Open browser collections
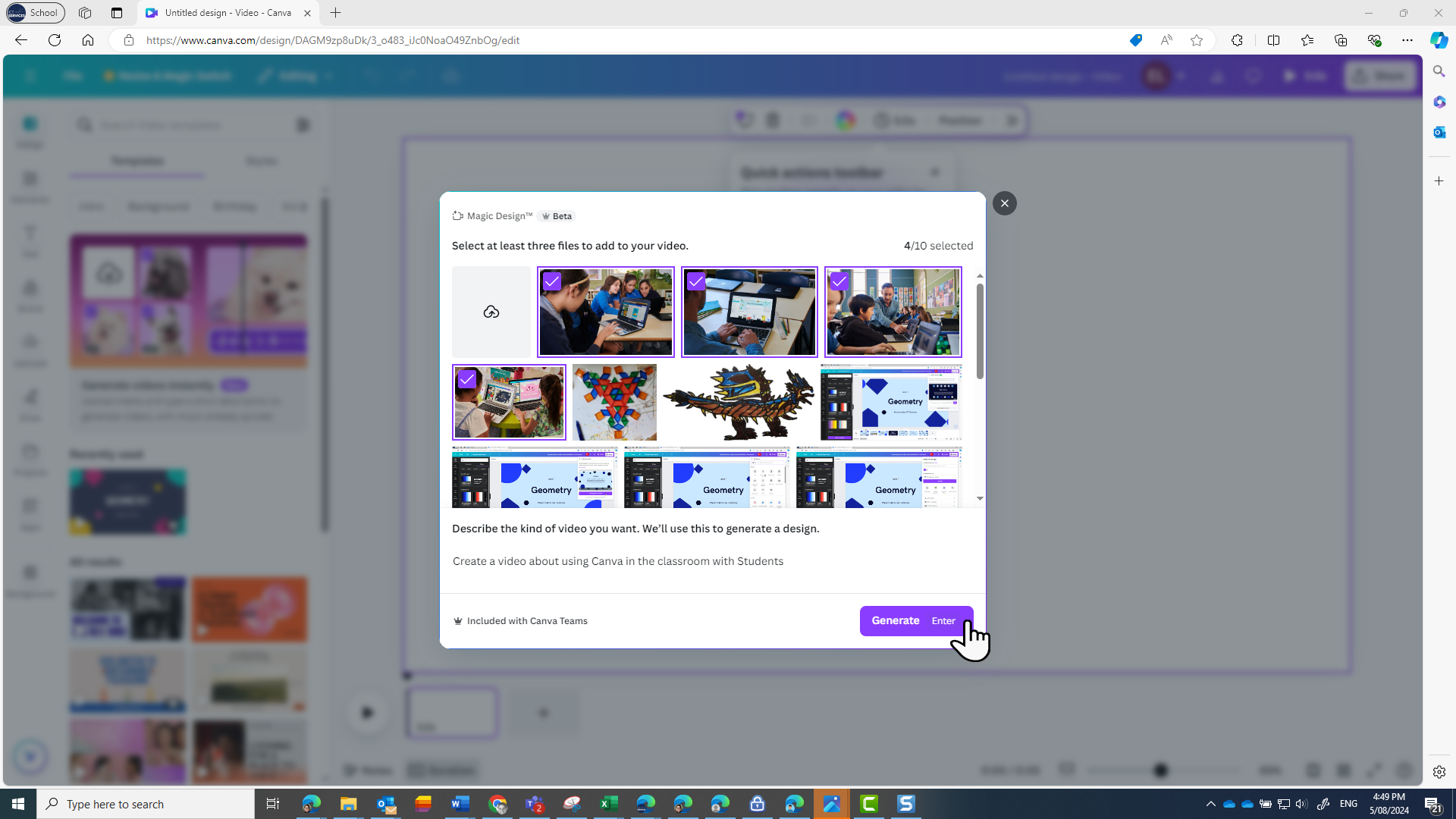Viewport: 1456px width, 819px height. pyautogui.click(x=1341, y=40)
